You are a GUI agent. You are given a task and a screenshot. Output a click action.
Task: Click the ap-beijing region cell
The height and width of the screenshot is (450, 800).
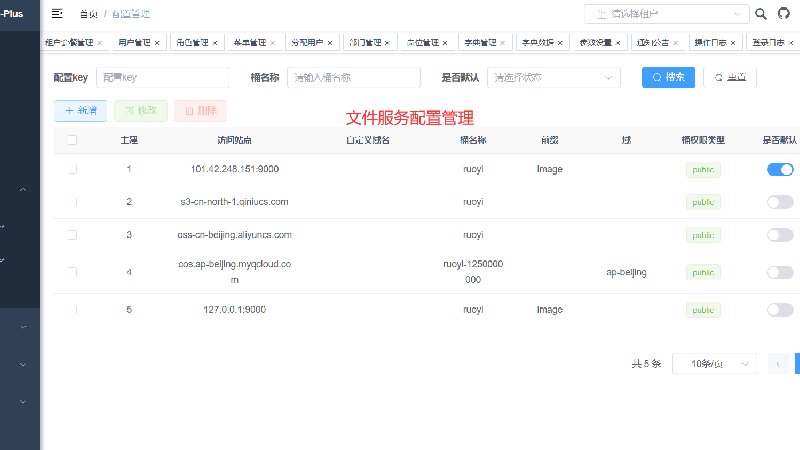626,272
